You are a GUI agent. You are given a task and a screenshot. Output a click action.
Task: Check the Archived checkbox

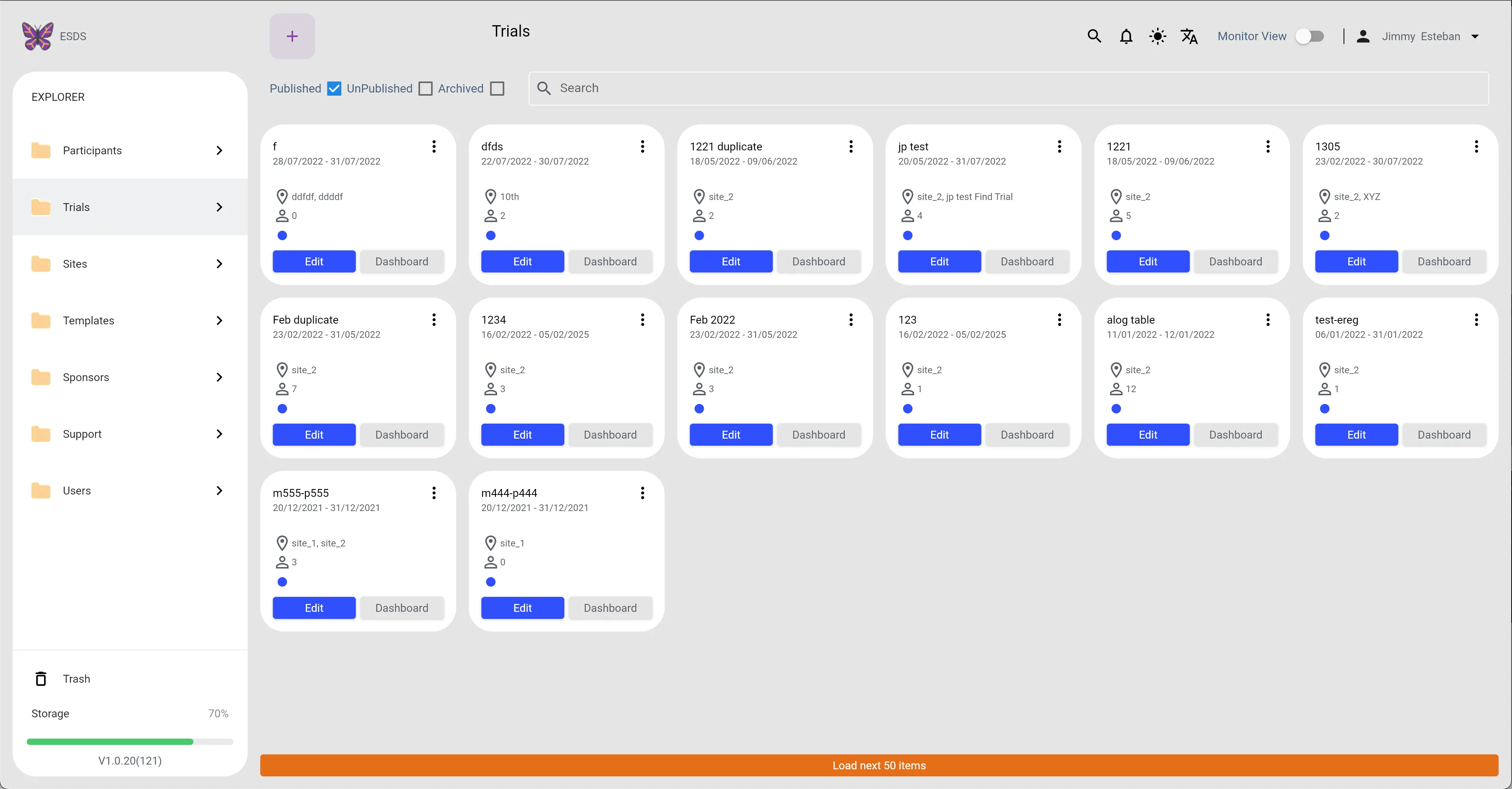click(x=497, y=89)
